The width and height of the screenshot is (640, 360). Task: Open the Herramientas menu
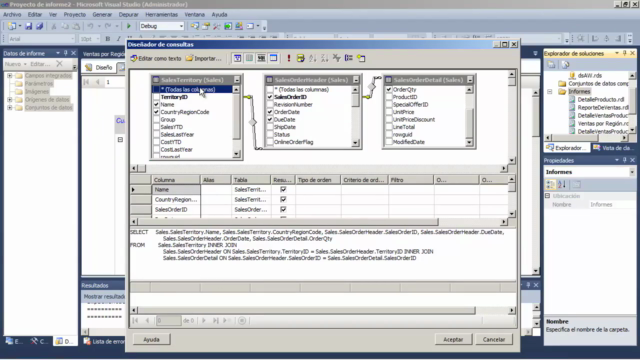pos(162,14)
